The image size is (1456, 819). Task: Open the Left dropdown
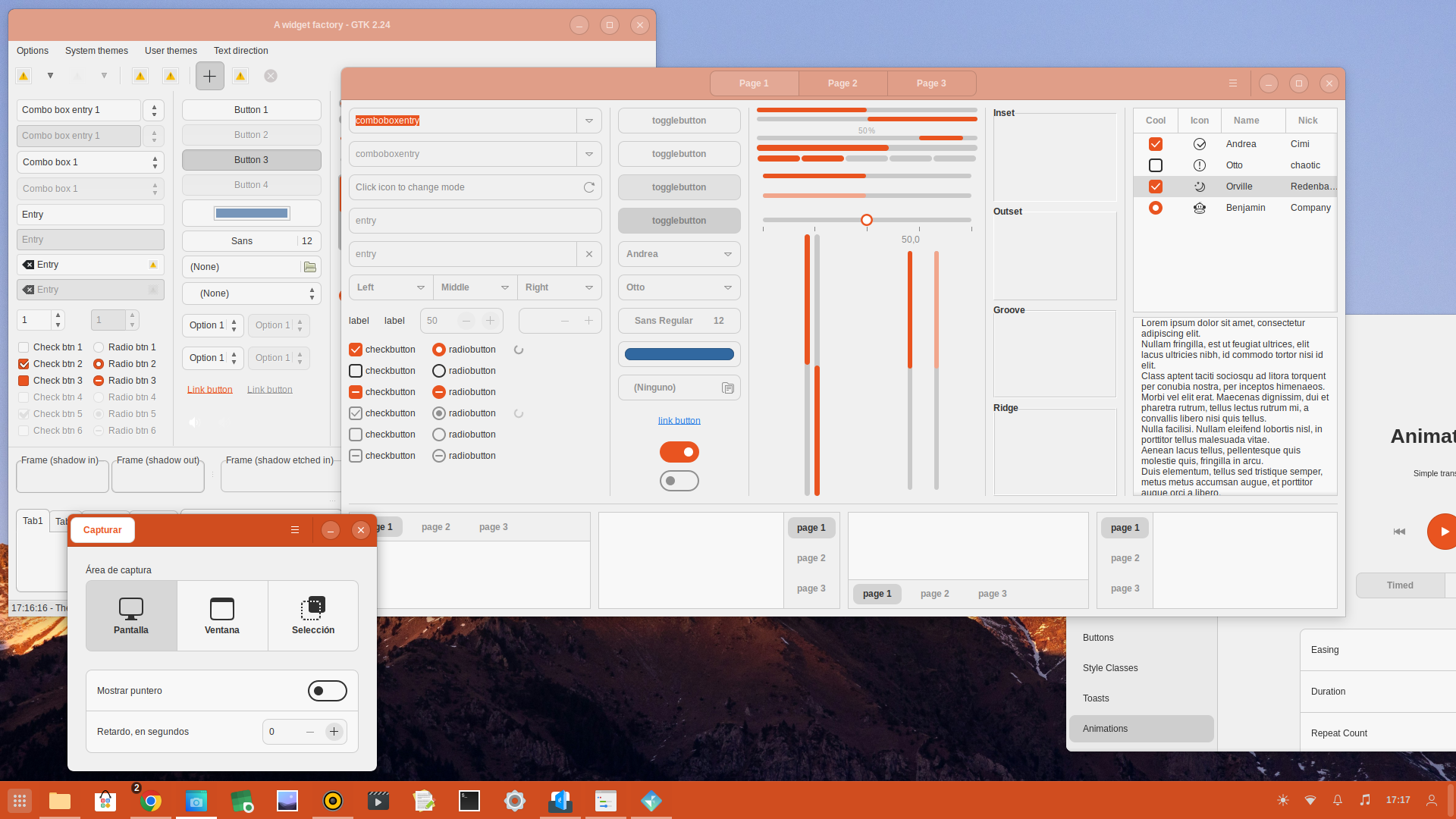(x=391, y=287)
